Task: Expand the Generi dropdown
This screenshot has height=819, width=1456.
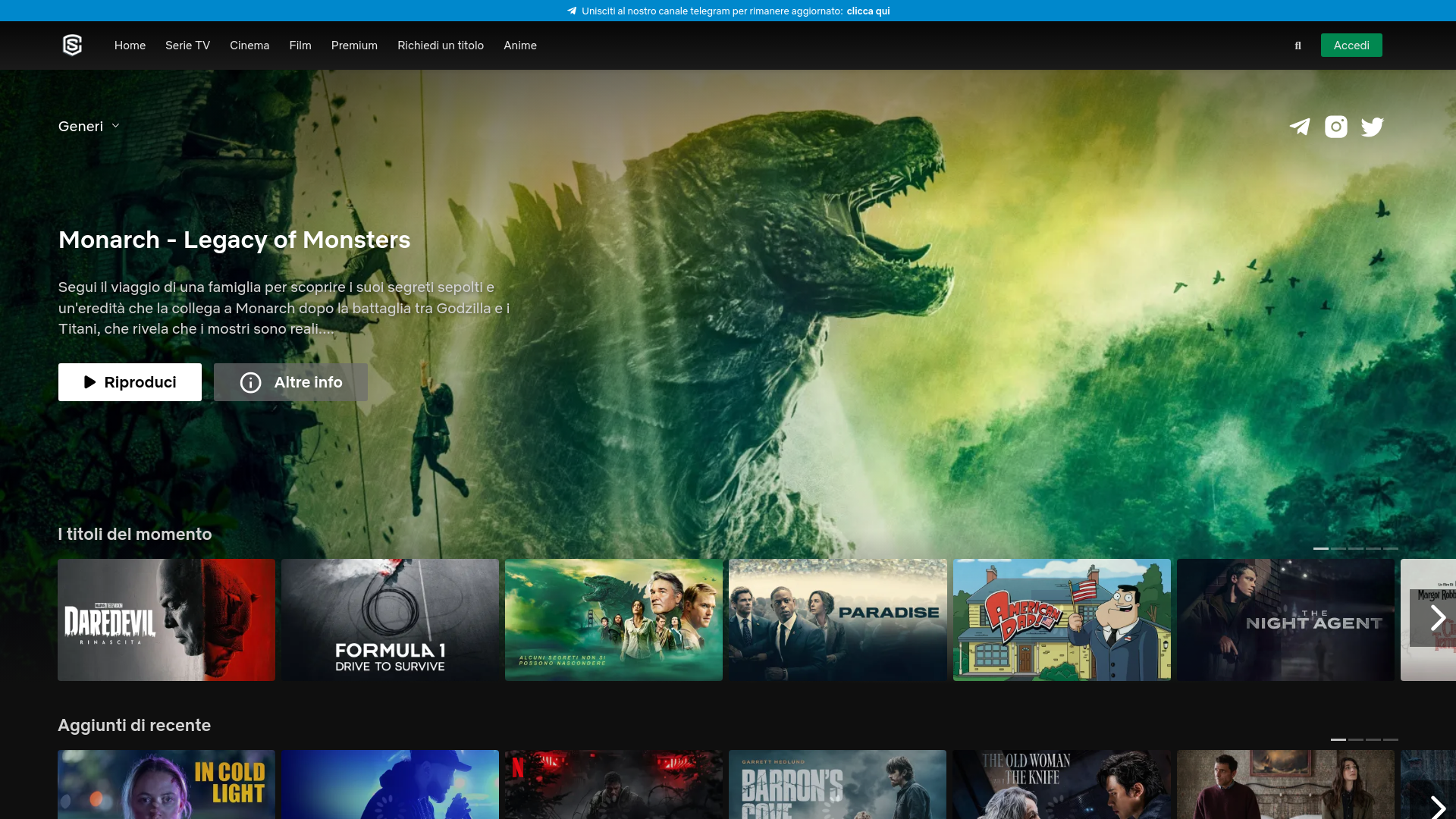Action: (x=89, y=127)
